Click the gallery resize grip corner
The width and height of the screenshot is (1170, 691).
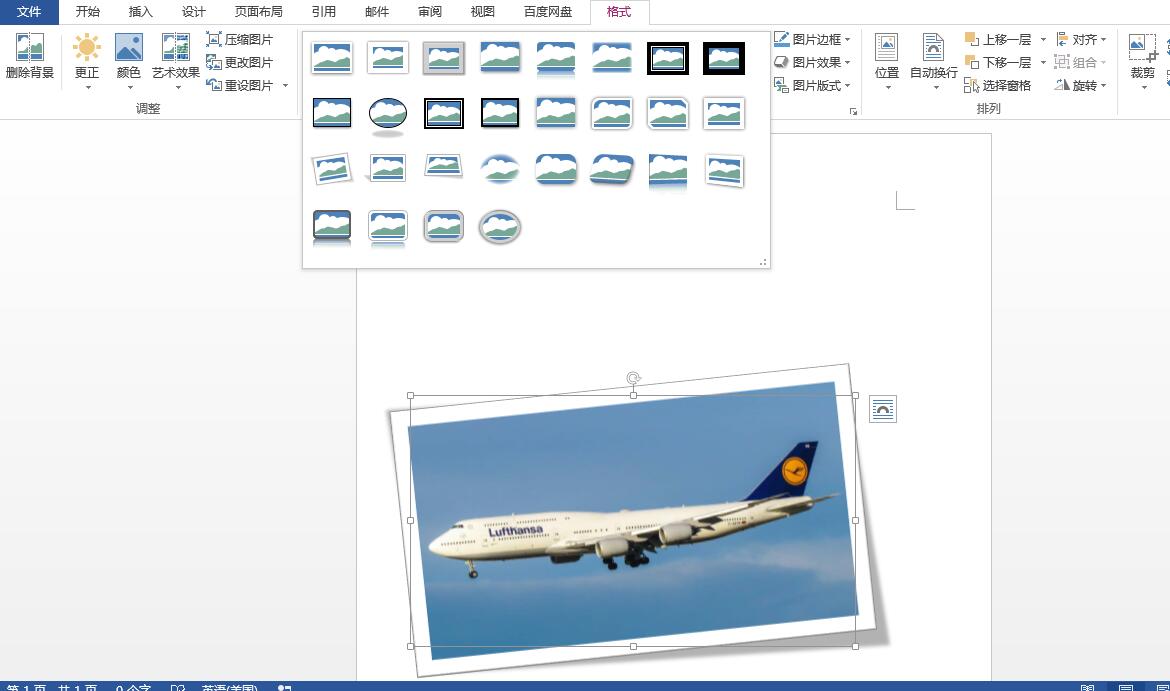pyautogui.click(x=763, y=262)
